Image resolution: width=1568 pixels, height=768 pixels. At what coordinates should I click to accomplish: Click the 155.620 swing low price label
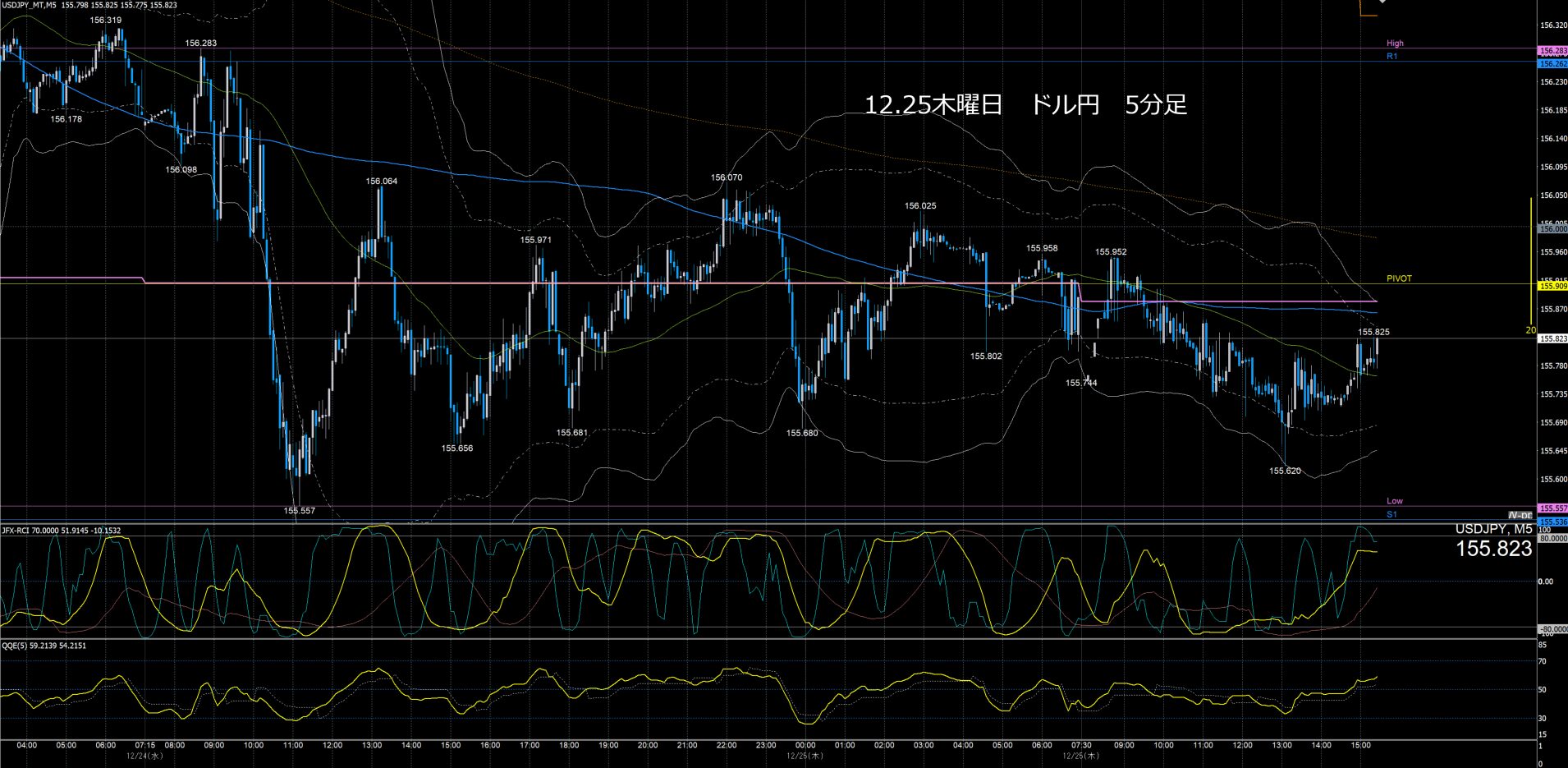pyautogui.click(x=1285, y=471)
